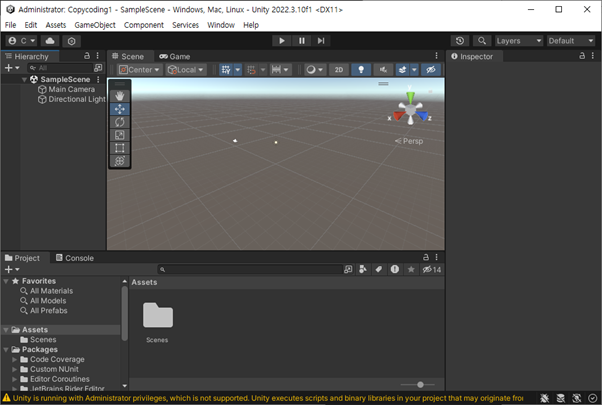
Task: Open the Default layout dropdown
Action: [571, 41]
